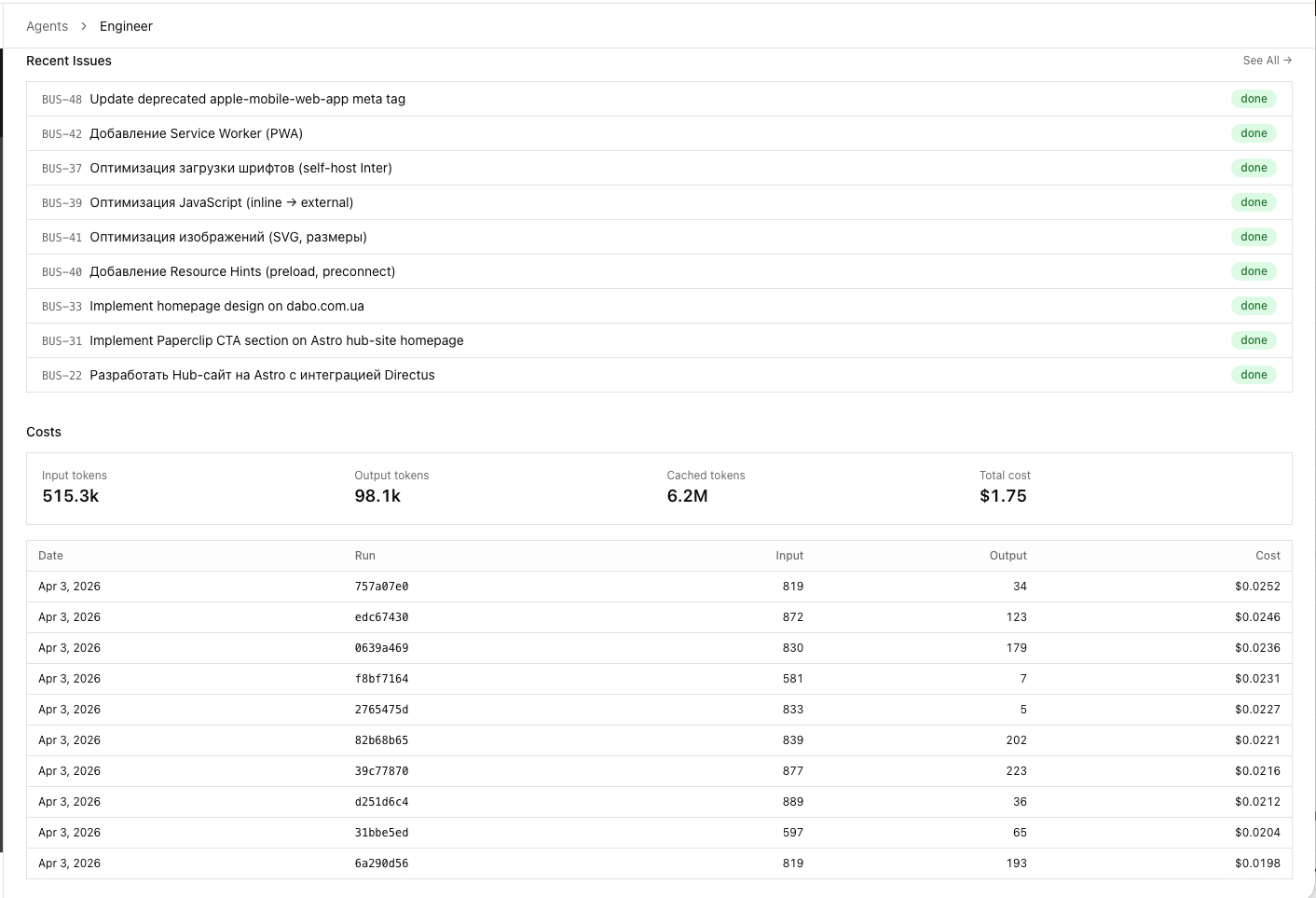Screen dimensions: 1316x898
Task: Click the Output column header
Action: [x=1008, y=555]
